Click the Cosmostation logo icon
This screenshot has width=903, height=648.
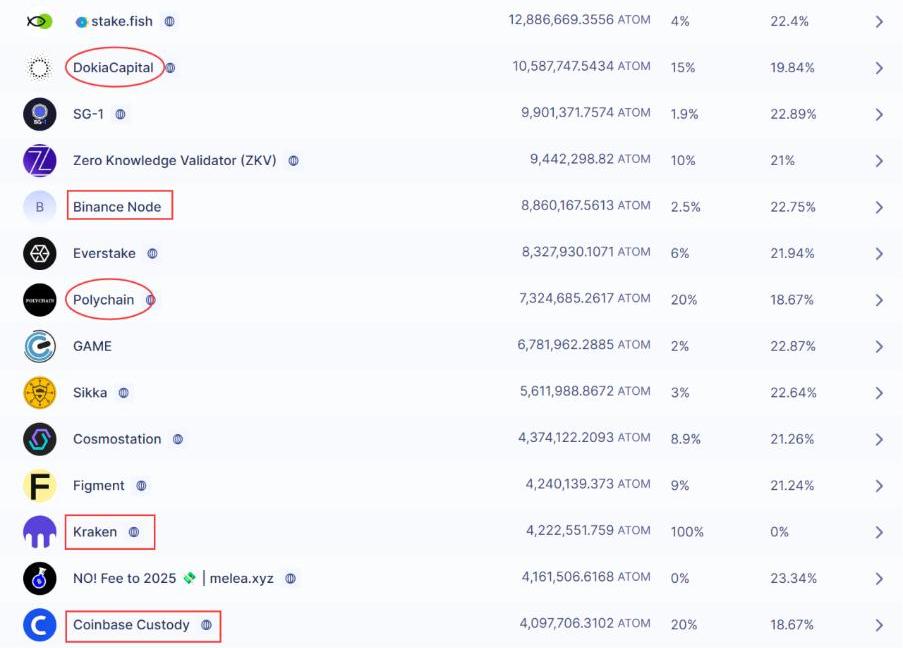(39, 439)
